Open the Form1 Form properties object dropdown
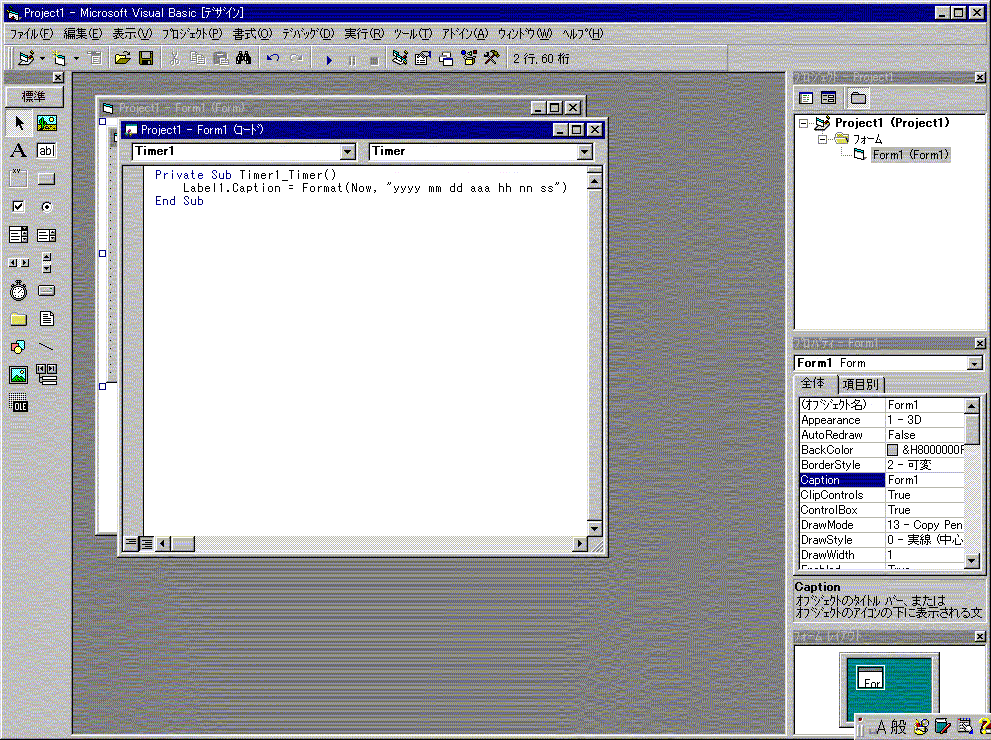Viewport: 991px width, 740px height. 975,363
